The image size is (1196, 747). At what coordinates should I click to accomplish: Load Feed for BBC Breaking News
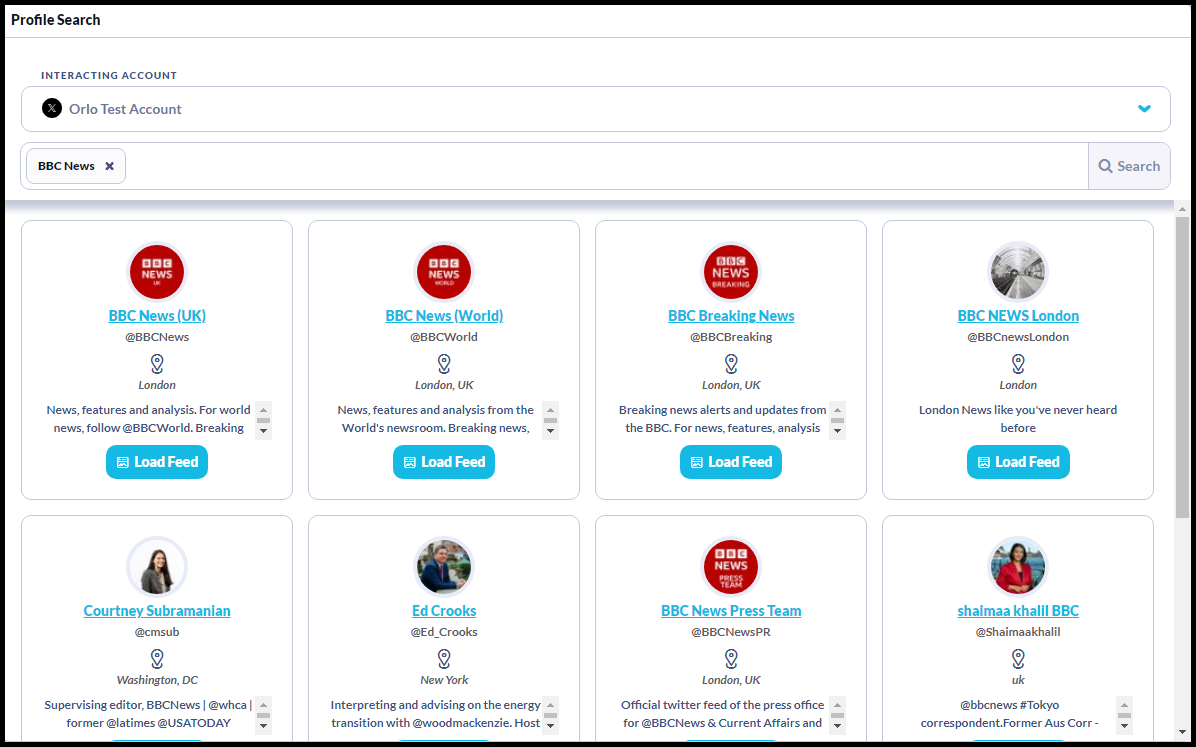pos(731,462)
